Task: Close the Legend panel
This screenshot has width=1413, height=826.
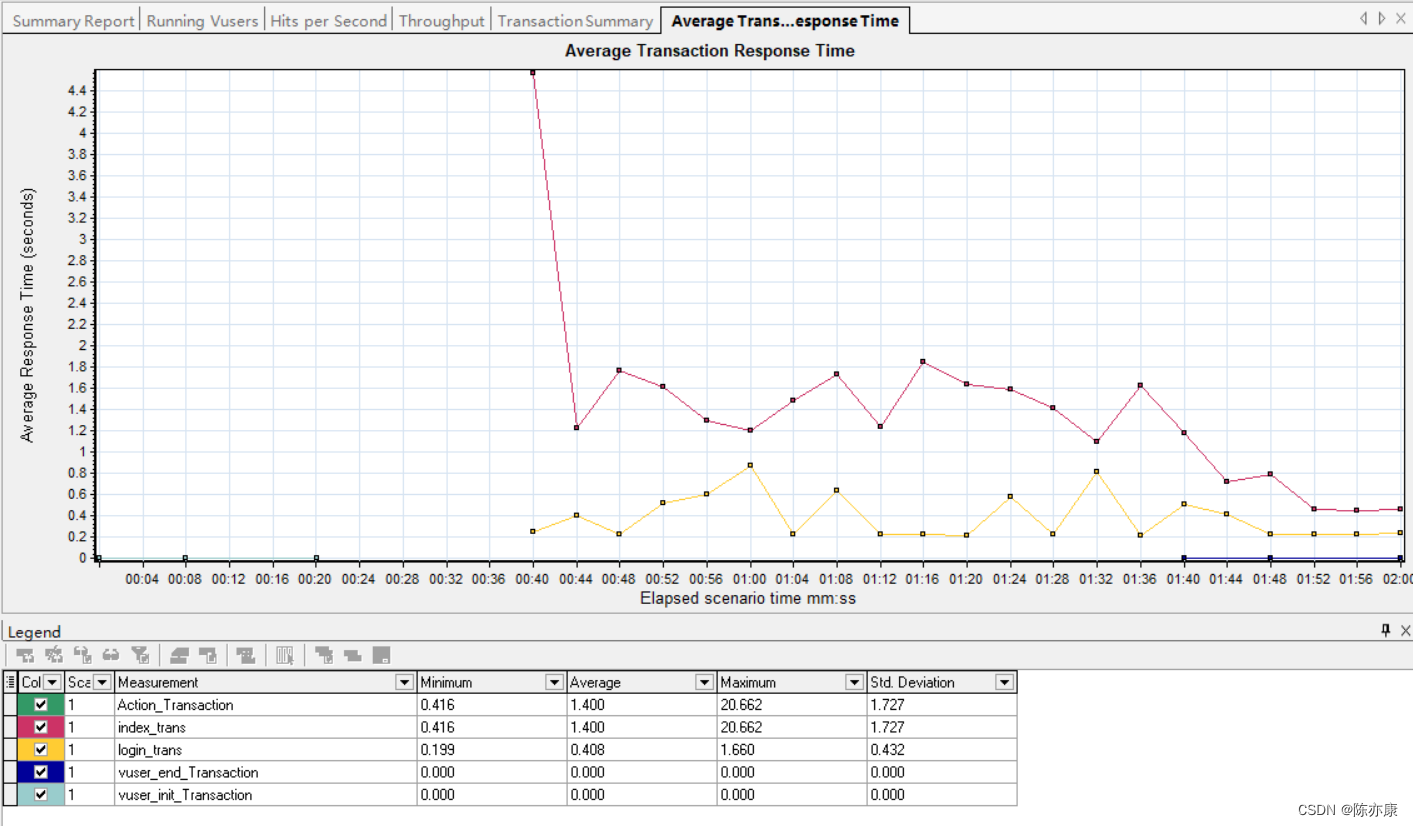Action: point(1405,630)
